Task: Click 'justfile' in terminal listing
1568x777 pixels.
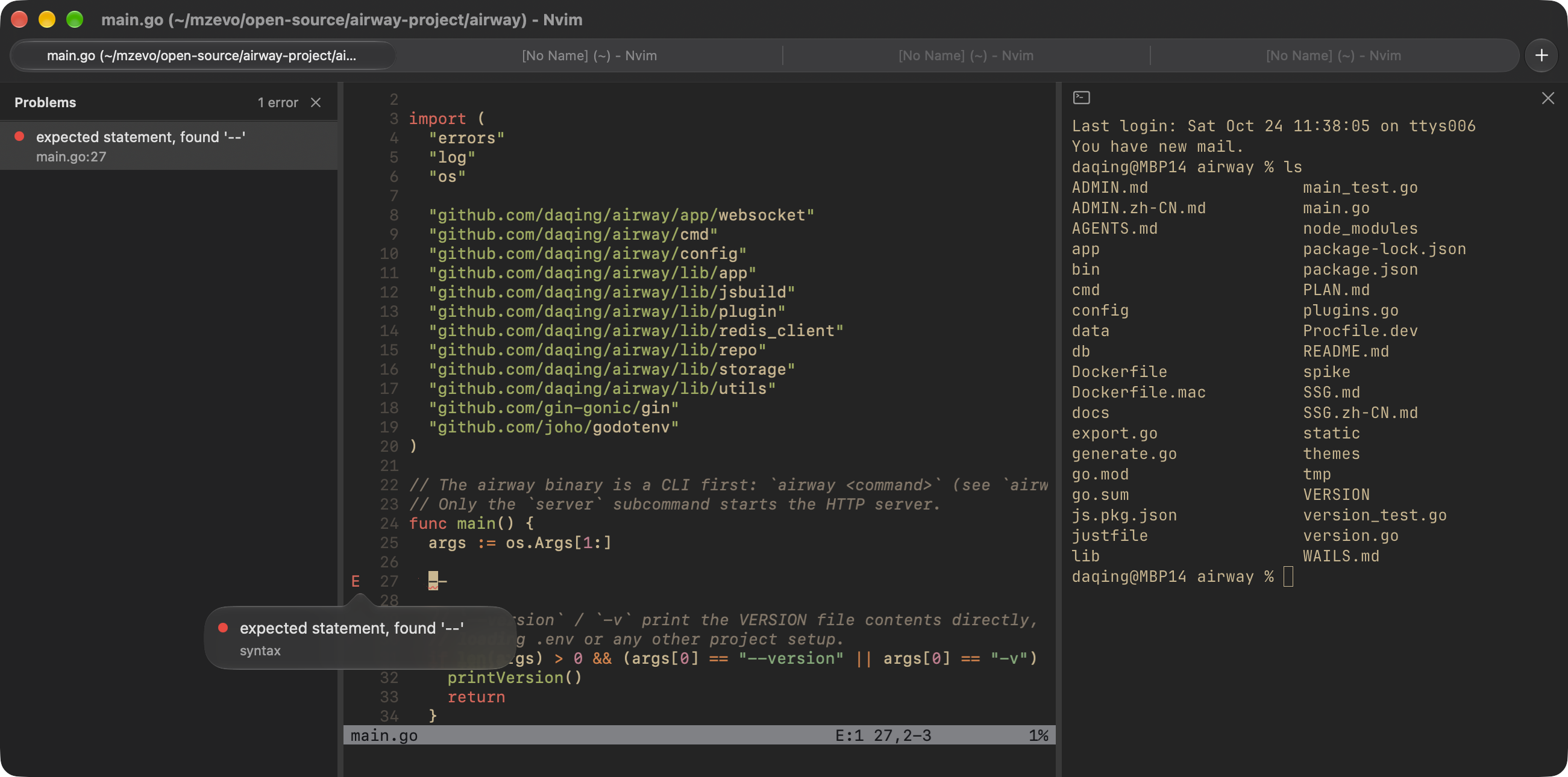Action: pyautogui.click(x=1109, y=535)
